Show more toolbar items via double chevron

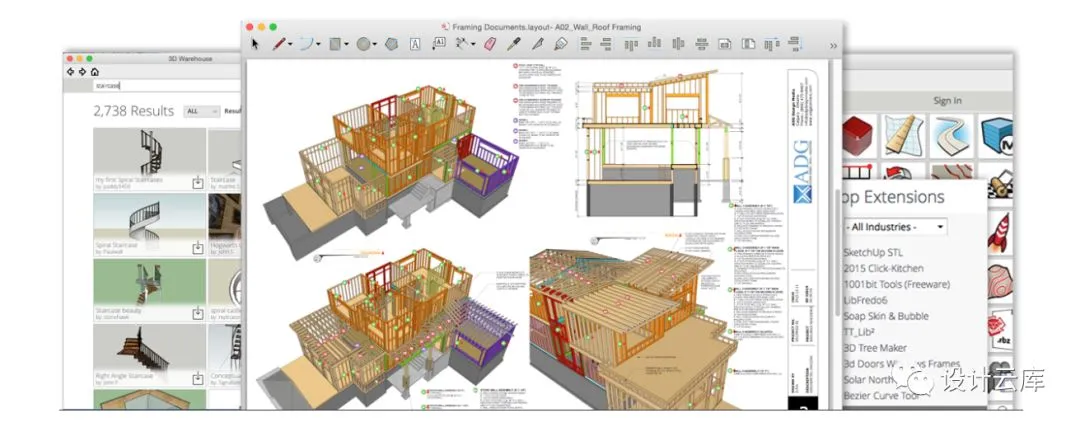pyautogui.click(x=833, y=45)
